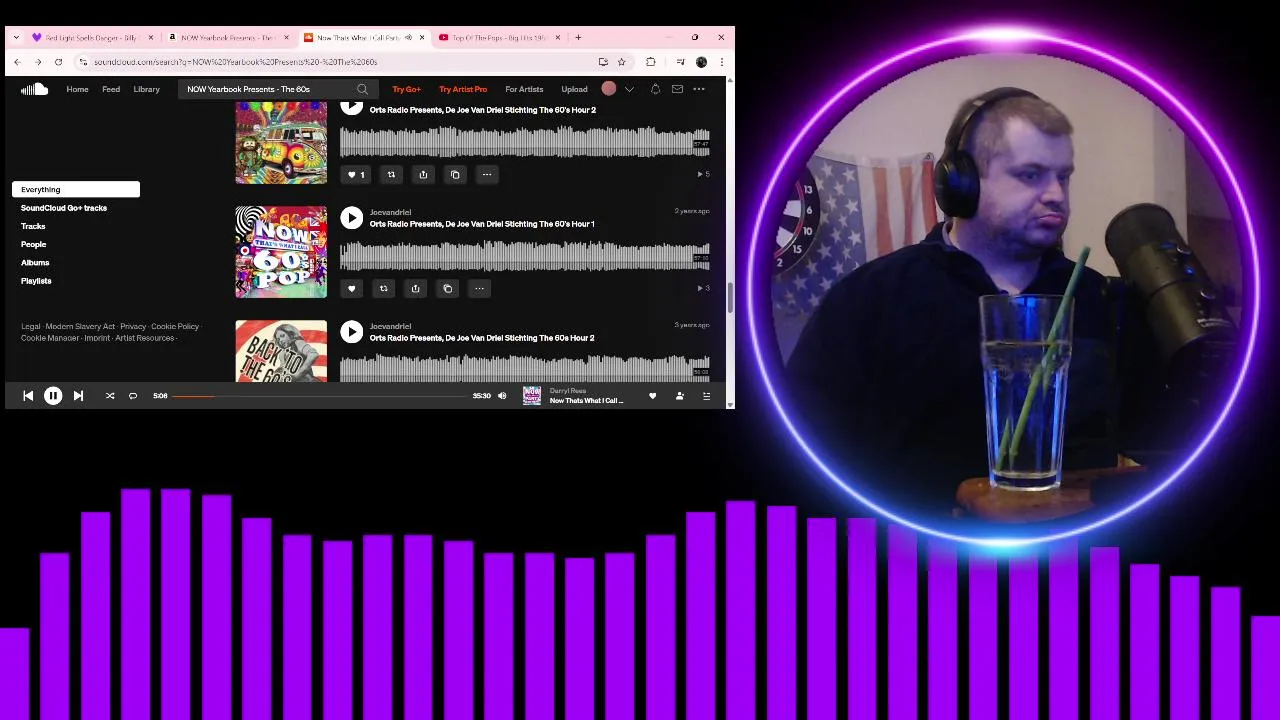Like the 60's Hour 1 track
Image resolution: width=1280 pixels, height=720 pixels.
[x=351, y=288]
